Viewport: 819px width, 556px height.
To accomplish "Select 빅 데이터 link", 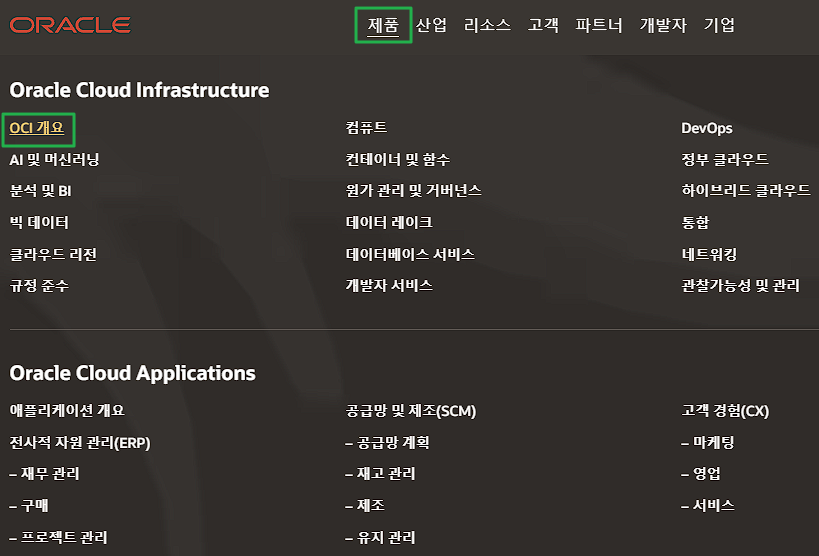I will click(x=39, y=223).
